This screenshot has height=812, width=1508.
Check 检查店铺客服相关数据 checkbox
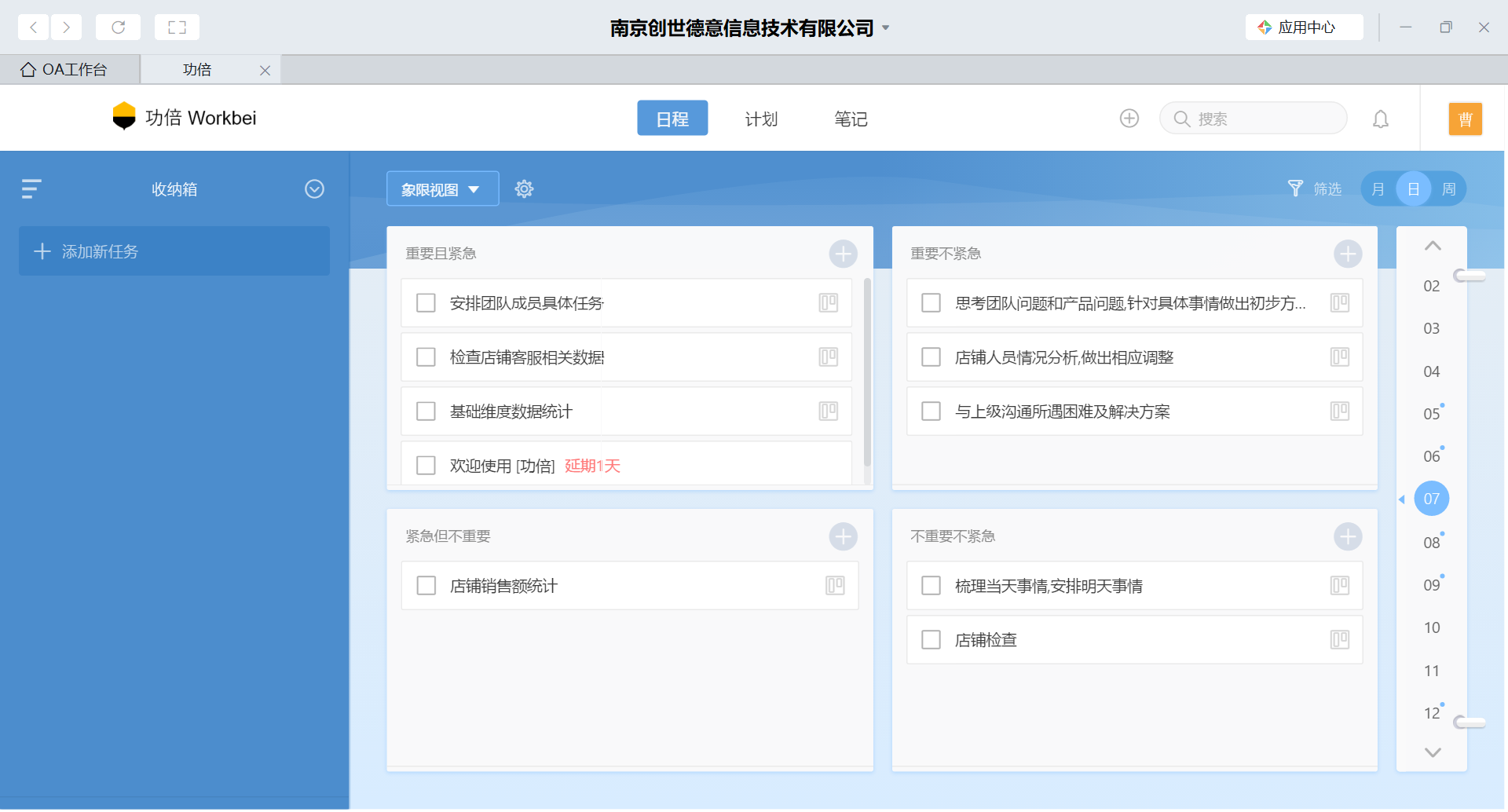pyautogui.click(x=426, y=357)
